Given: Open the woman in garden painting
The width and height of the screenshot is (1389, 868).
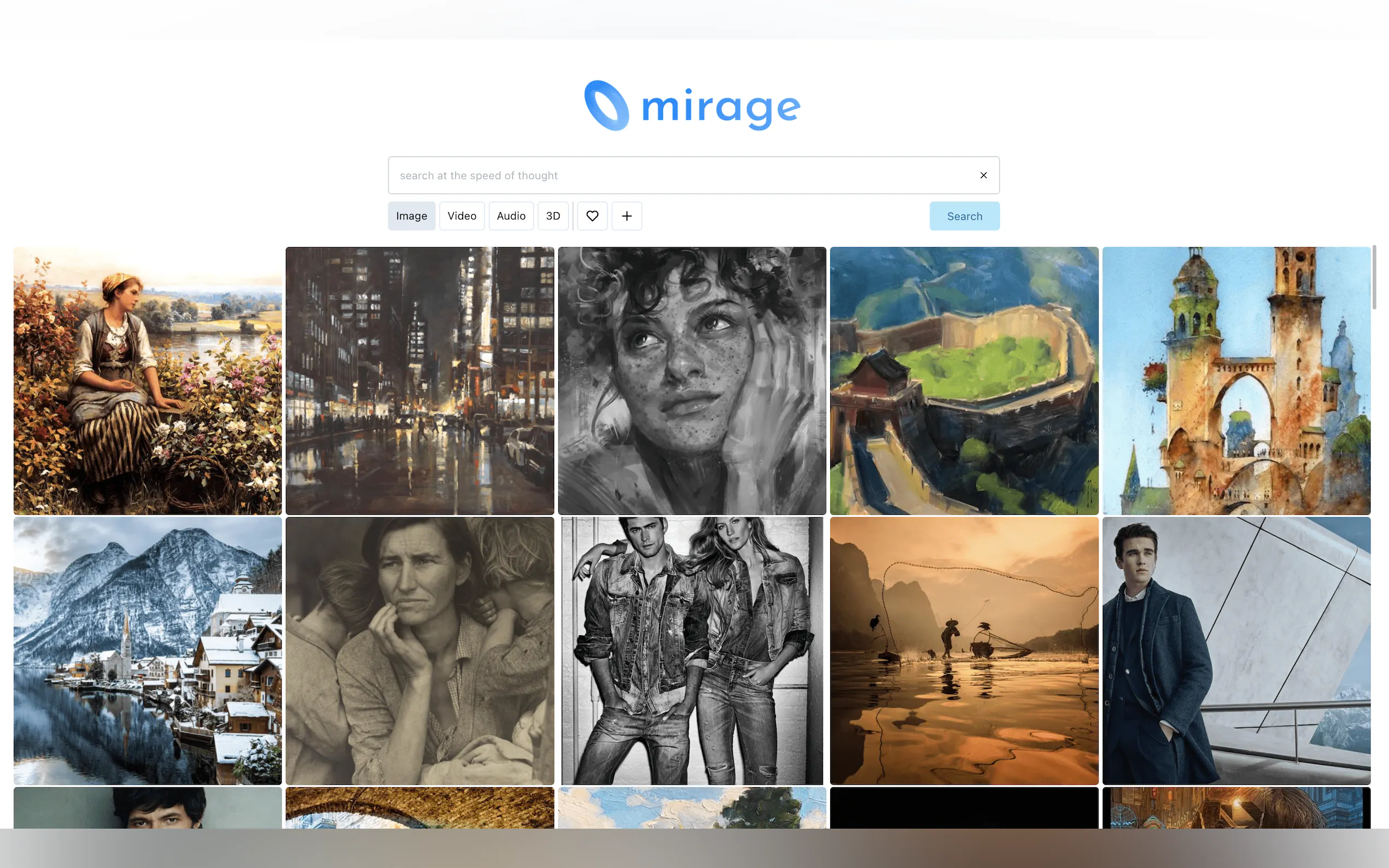Looking at the screenshot, I should pyautogui.click(x=148, y=380).
